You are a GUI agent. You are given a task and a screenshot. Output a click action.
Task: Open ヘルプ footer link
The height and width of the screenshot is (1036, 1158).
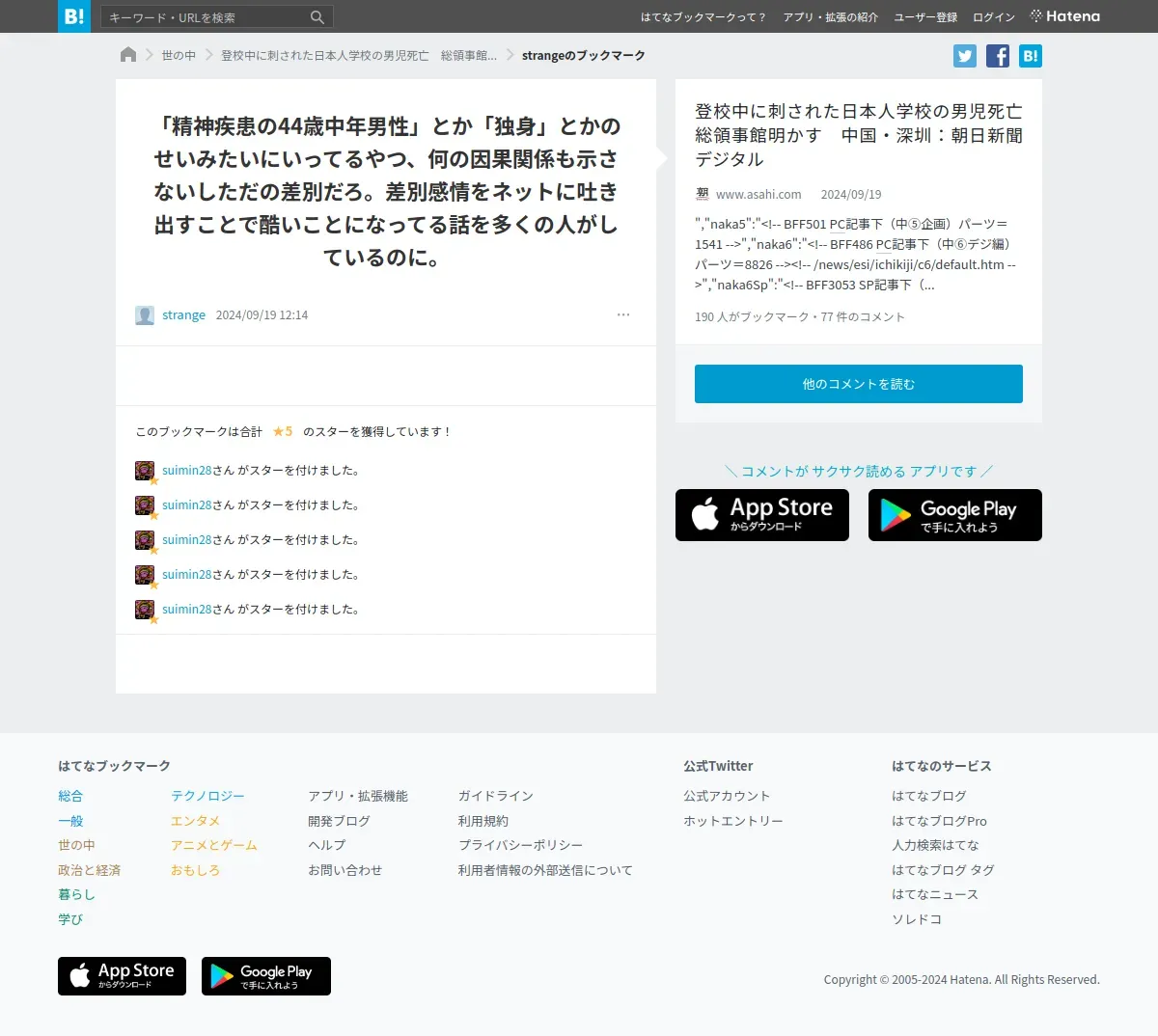tap(326, 845)
